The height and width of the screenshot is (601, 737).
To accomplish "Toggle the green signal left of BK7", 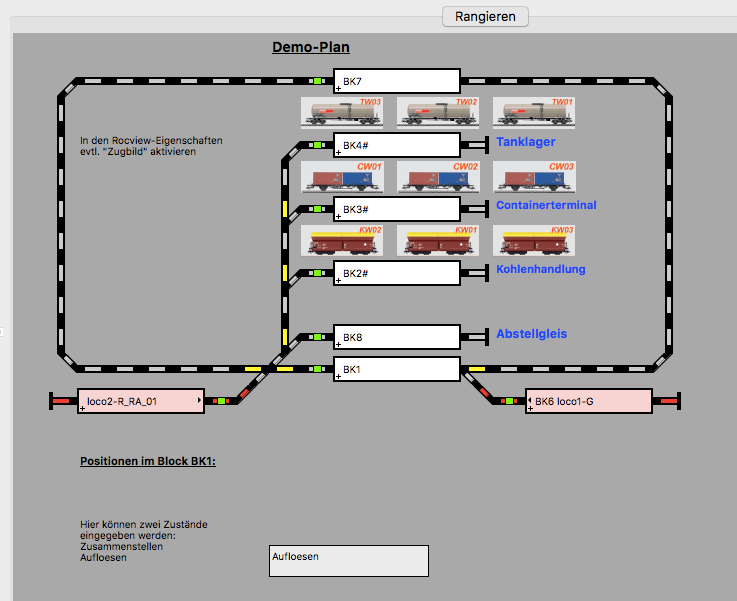I will [x=317, y=81].
